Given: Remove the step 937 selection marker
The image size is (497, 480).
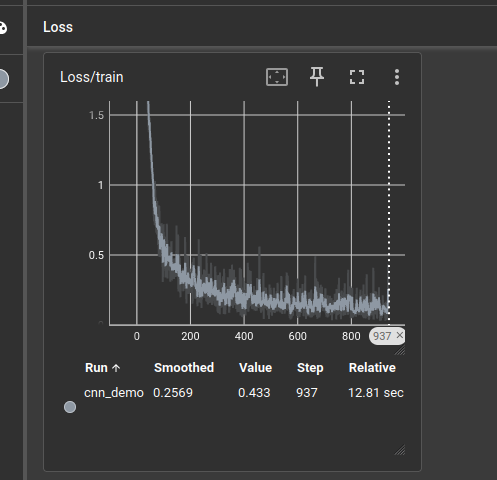Looking at the screenshot, I should coord(400,335).
